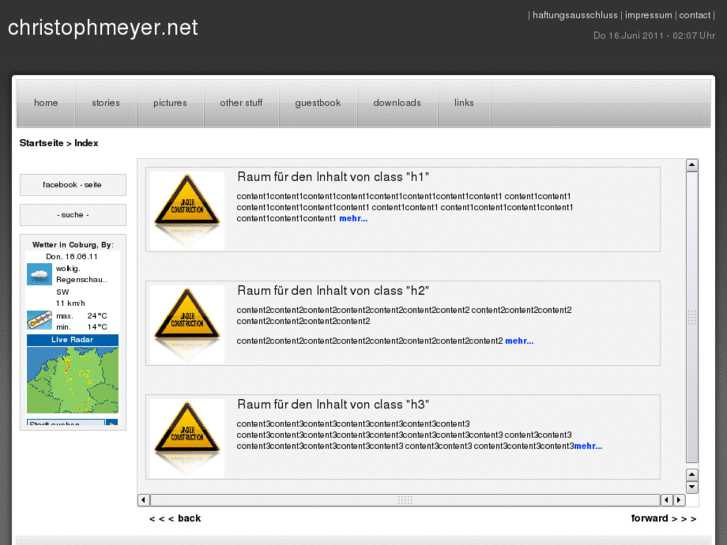Image resolution: width=727 pixels, height=545 pixels.
Task: Click the cloudy weather icon in widget
Action: click(39, 275)
